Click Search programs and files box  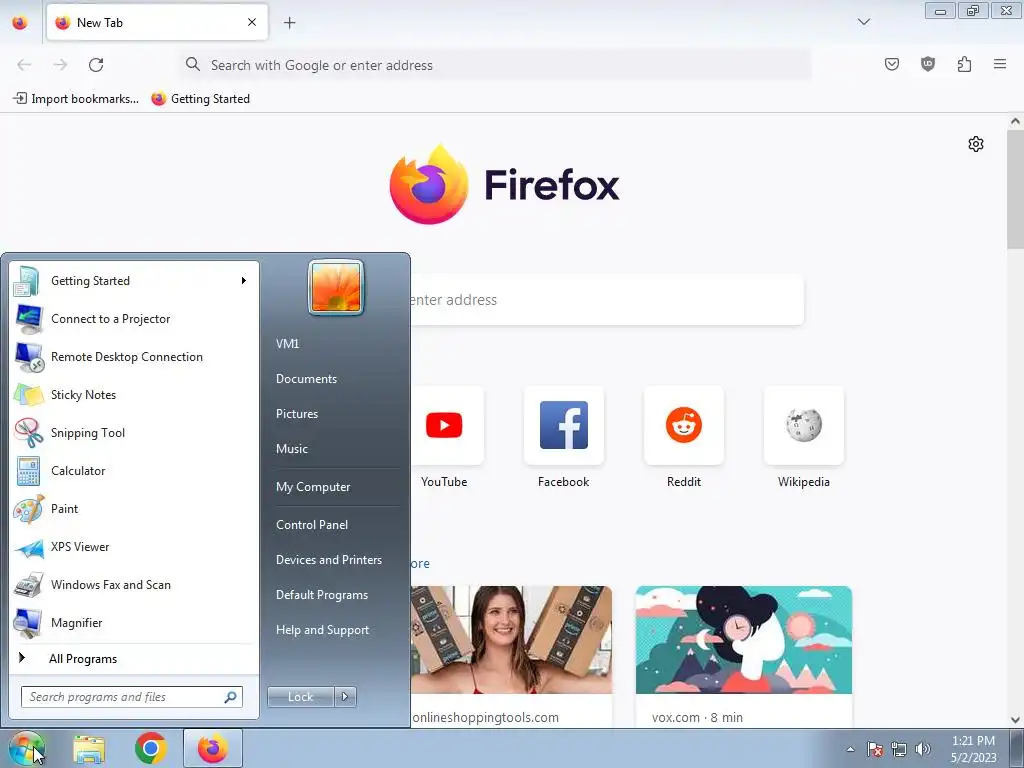pyautogui.click(x=131, y=697)
